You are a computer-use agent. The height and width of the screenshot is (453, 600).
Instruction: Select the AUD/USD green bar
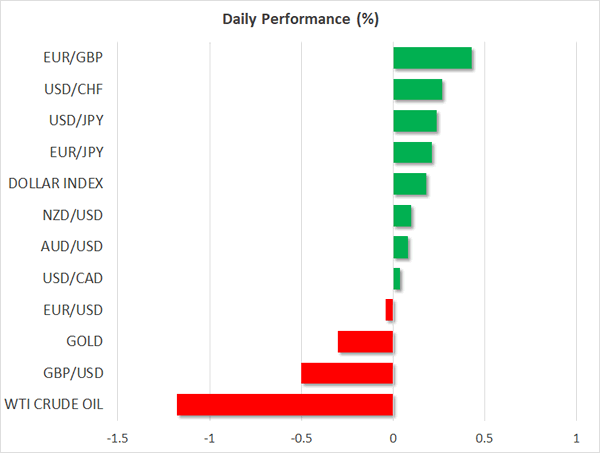400,247
